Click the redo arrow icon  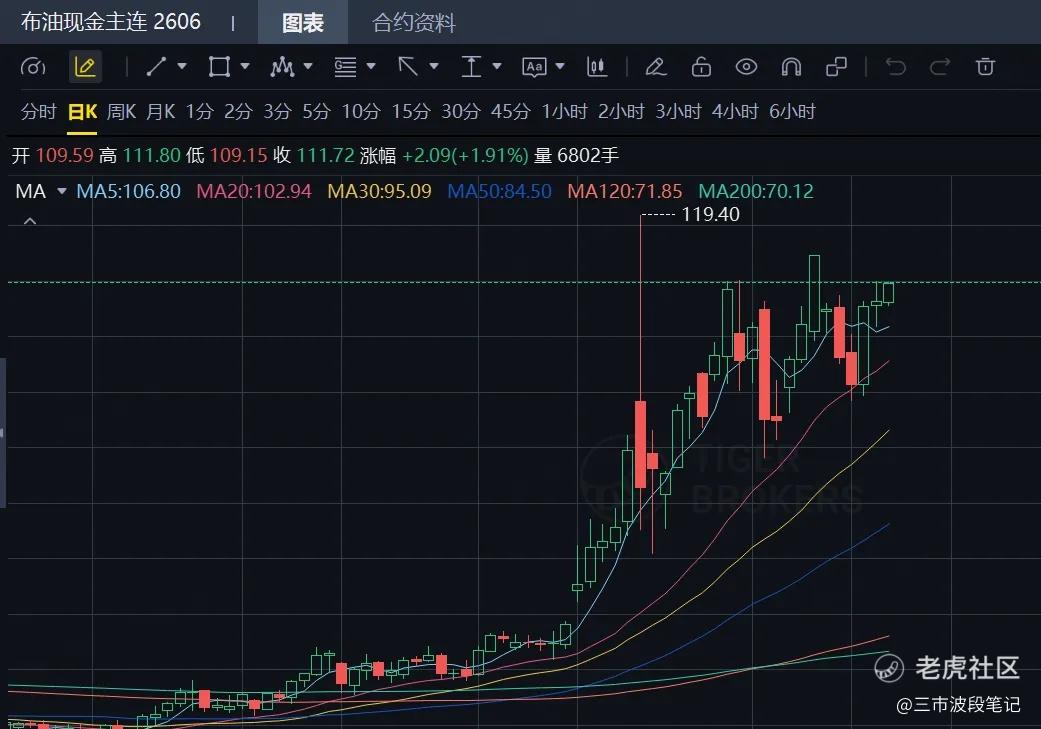pos(940,66)
